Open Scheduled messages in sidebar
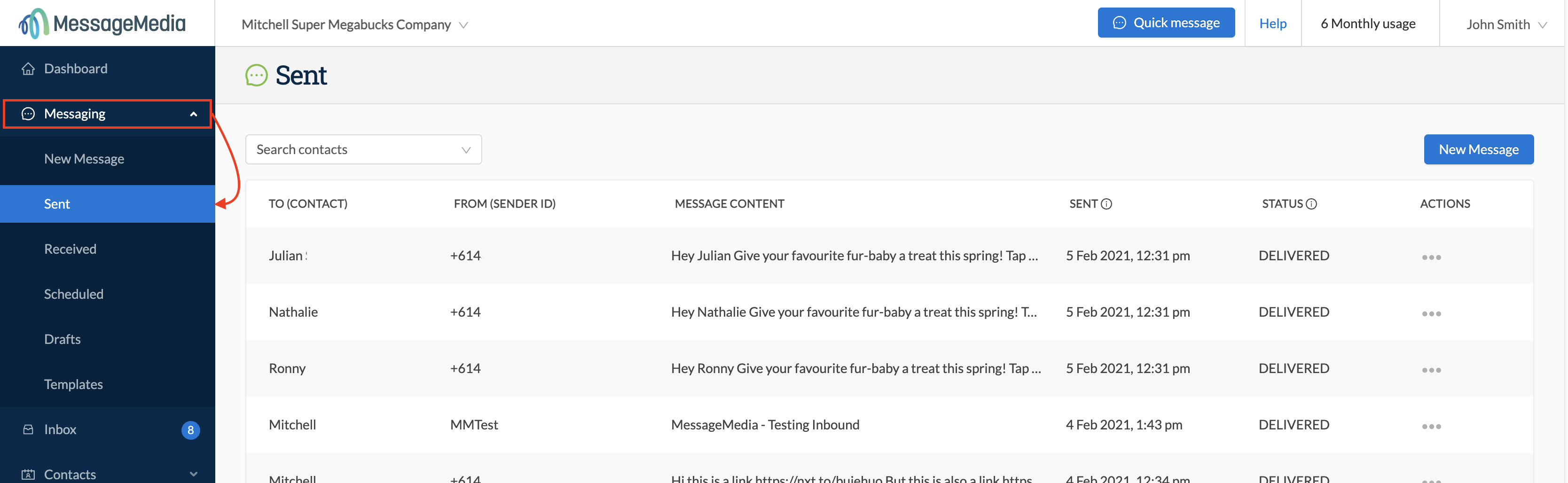 point(74,294)
